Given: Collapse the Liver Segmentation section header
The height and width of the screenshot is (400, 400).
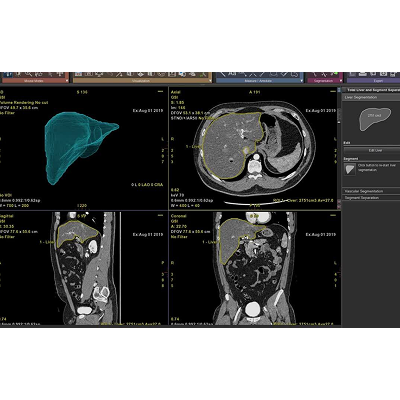Looking at the screenshot, I should point(371,97).
